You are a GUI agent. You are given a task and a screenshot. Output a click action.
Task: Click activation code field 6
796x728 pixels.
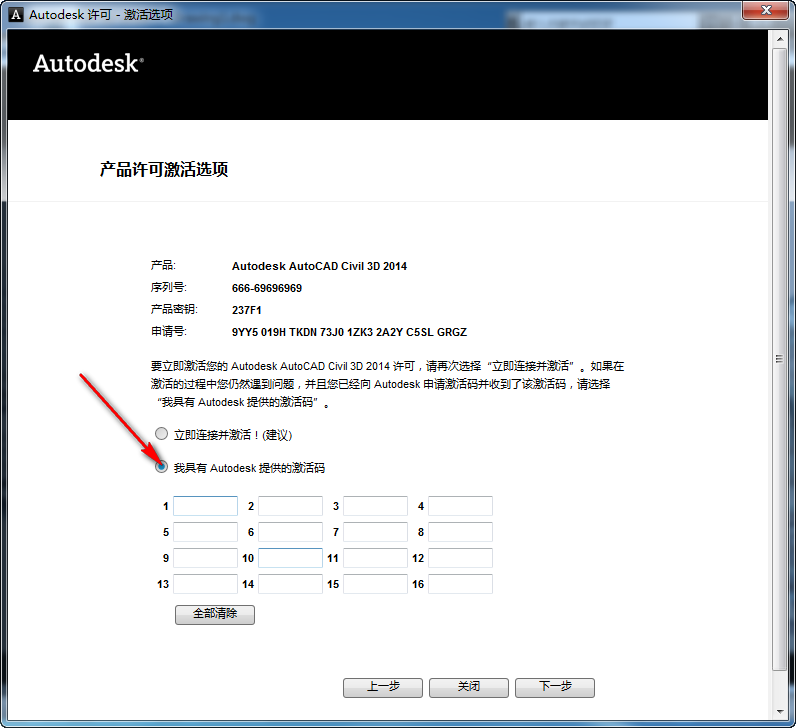click(x=290, y=532)
